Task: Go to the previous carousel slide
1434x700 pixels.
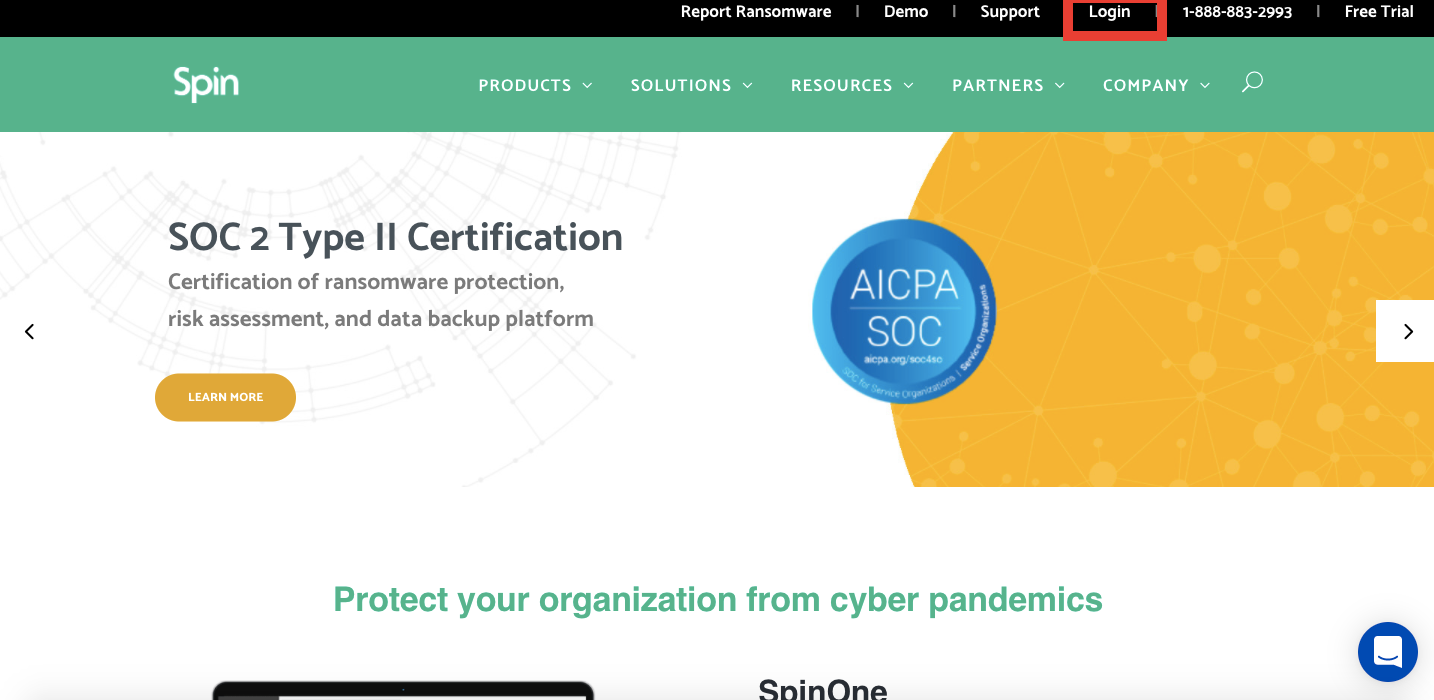Action: (30, 331)
